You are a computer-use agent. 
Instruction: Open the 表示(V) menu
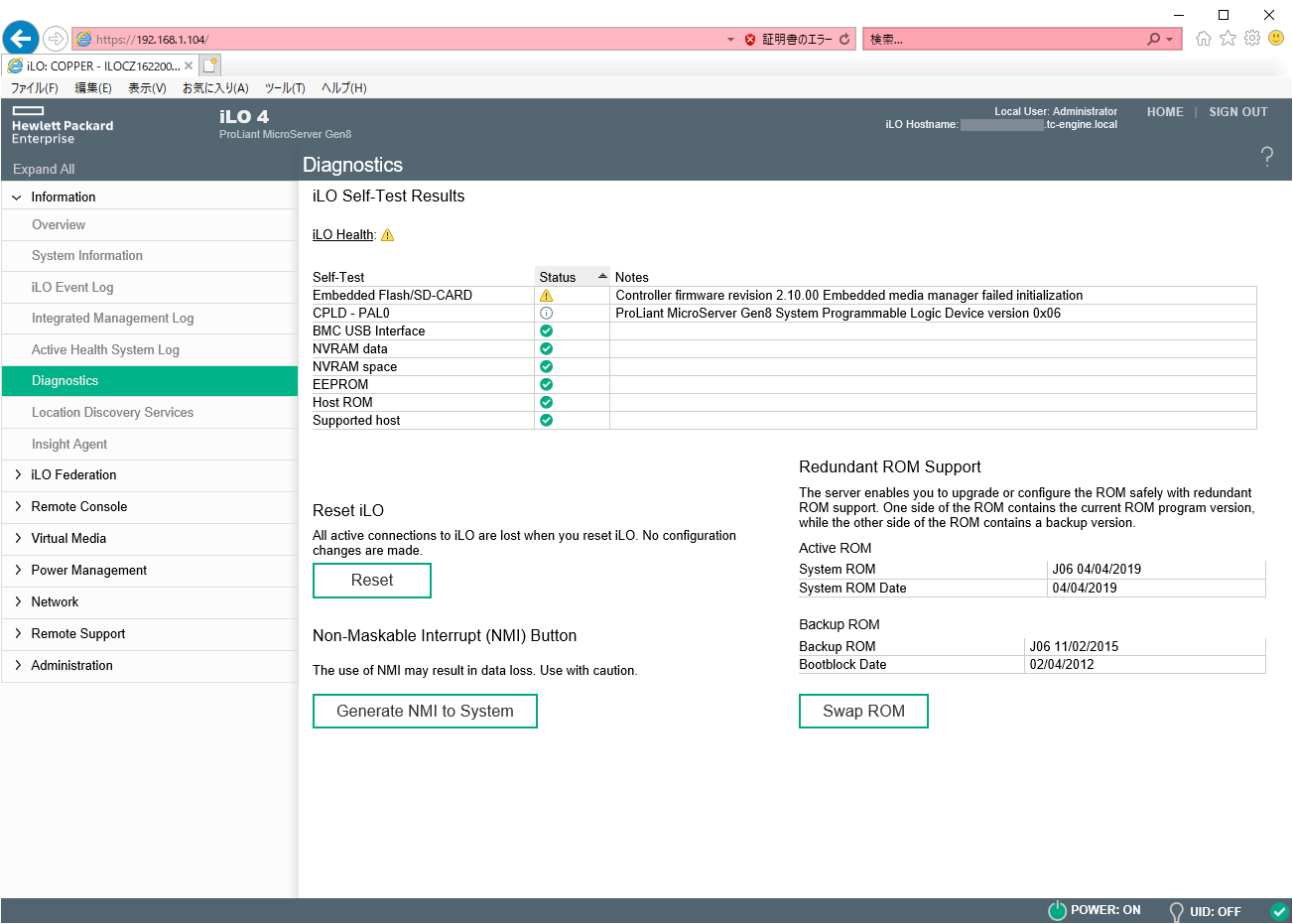147,88
